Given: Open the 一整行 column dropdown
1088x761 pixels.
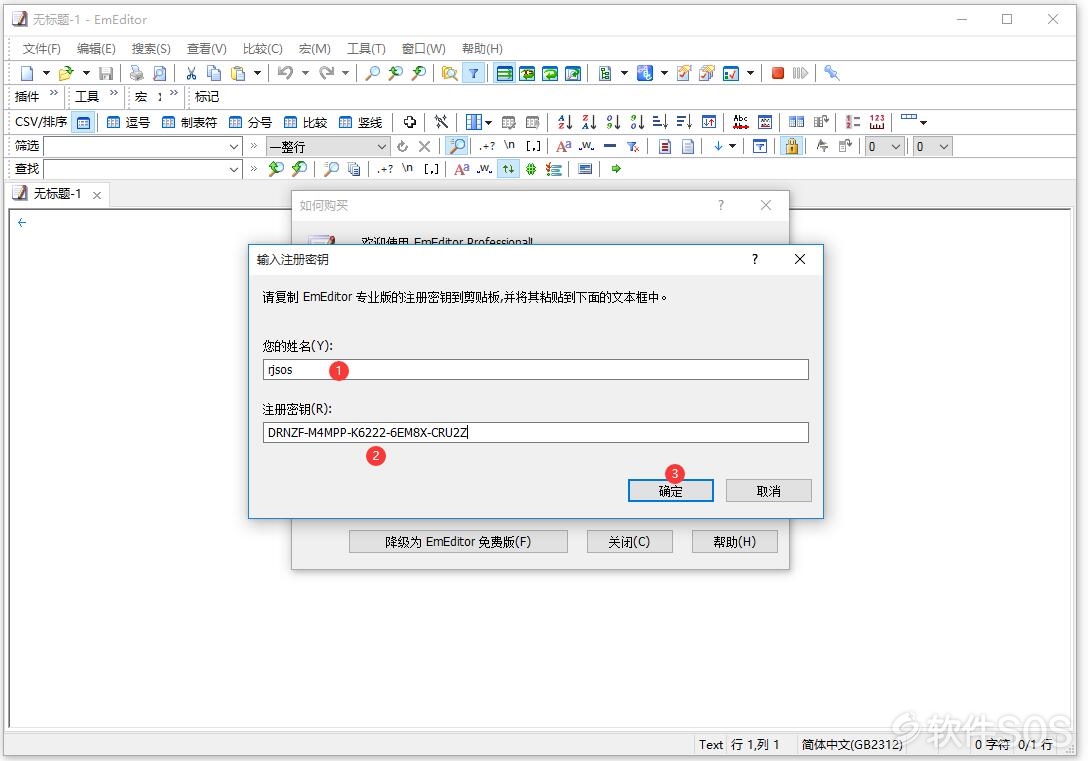Looking at the screenshot, I should pos(382,146).
